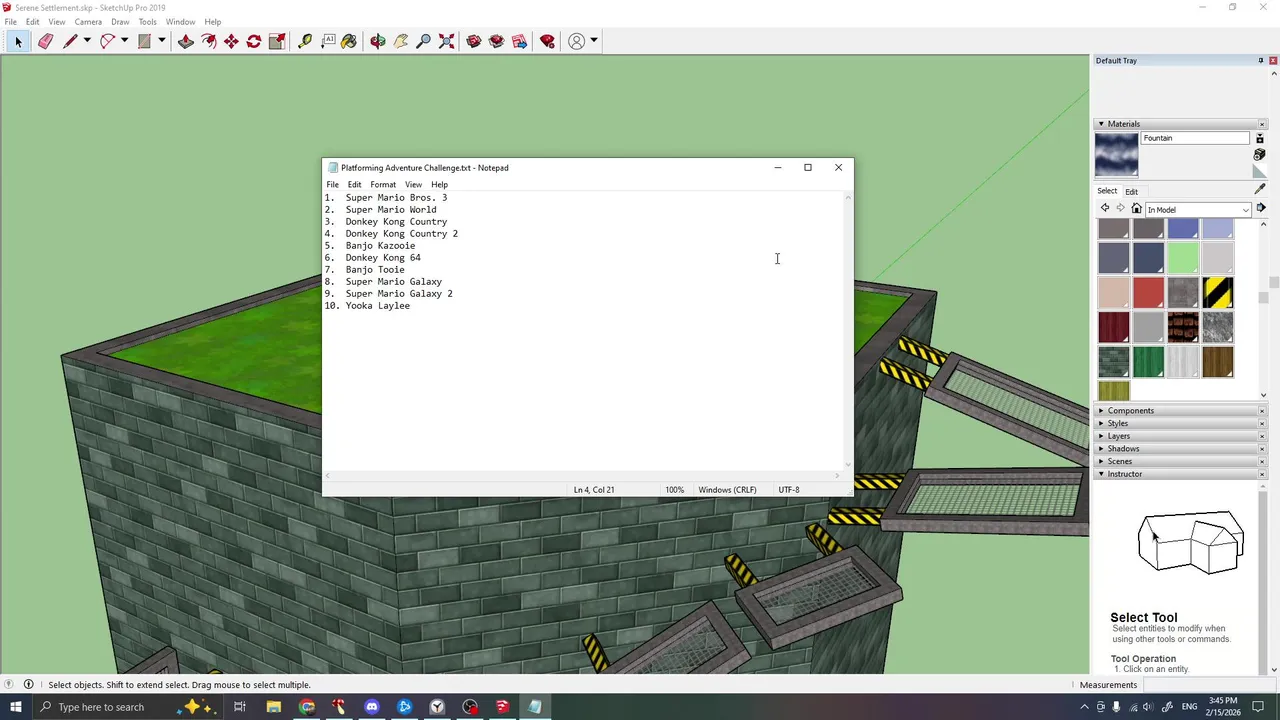Select the Orbit camera tool
The image size is (1280, 720).
(x=378, y=41)
